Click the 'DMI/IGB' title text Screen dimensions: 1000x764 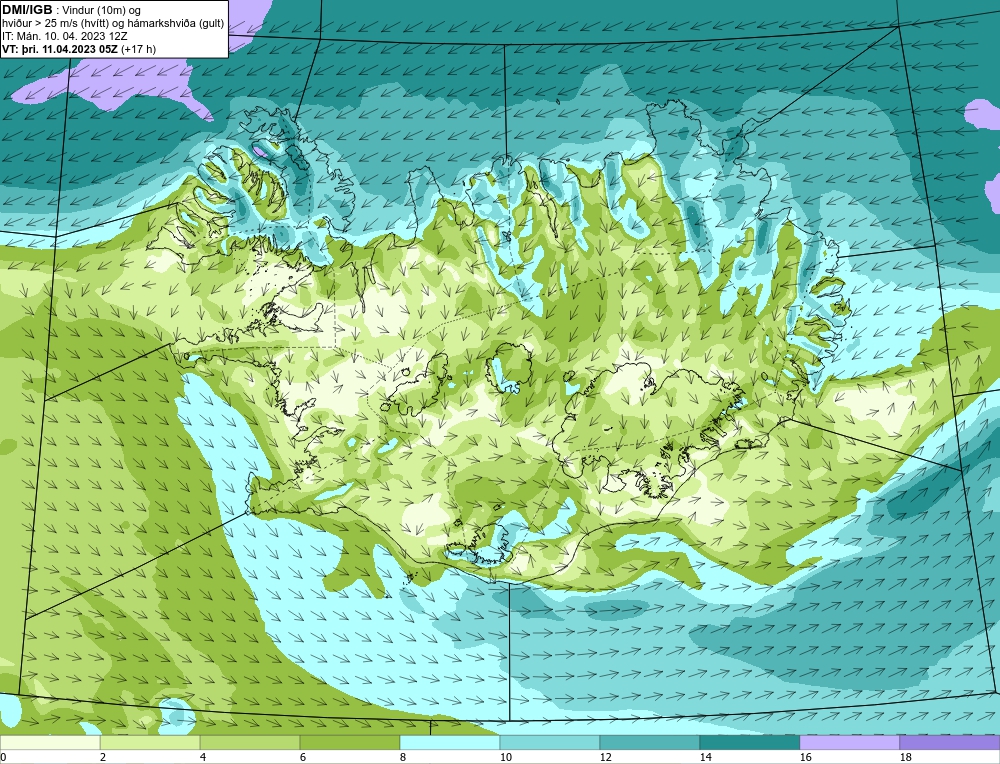point(27,10)
